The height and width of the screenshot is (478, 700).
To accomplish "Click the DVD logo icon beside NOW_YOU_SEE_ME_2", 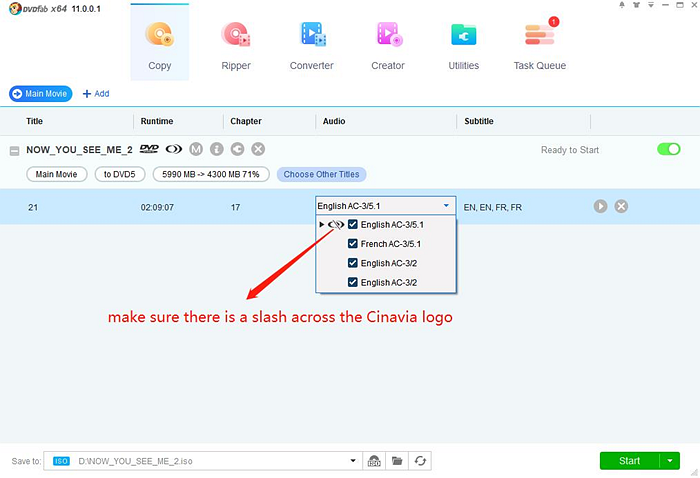I will 149,149.
